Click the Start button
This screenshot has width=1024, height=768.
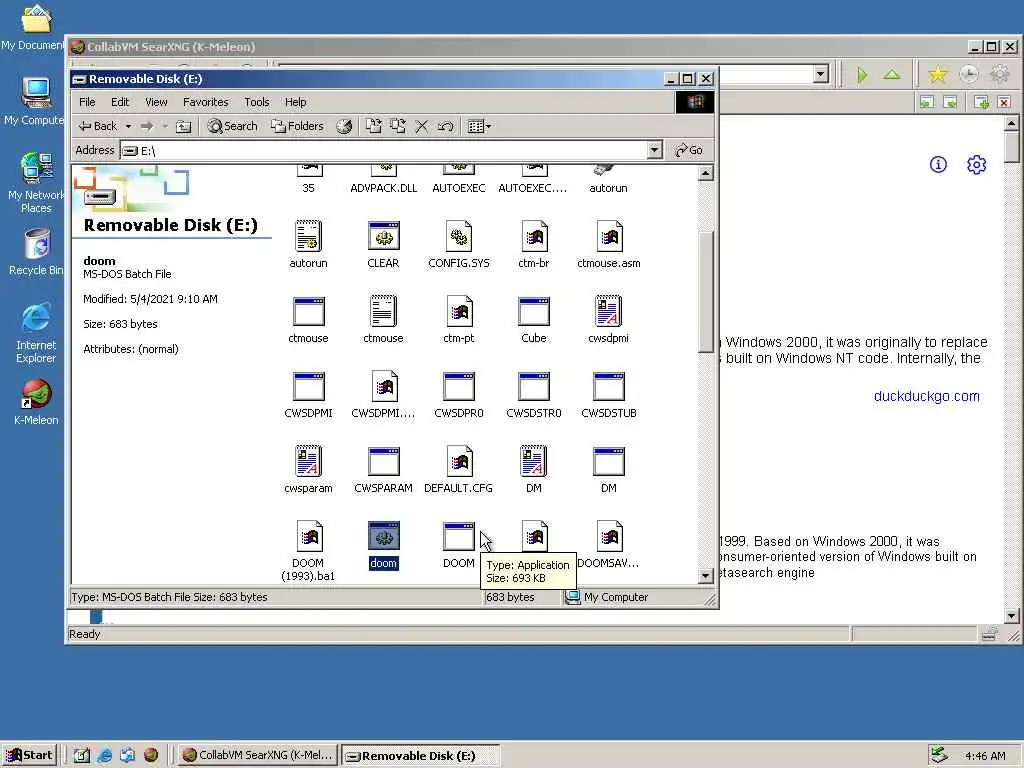point(30,755)
